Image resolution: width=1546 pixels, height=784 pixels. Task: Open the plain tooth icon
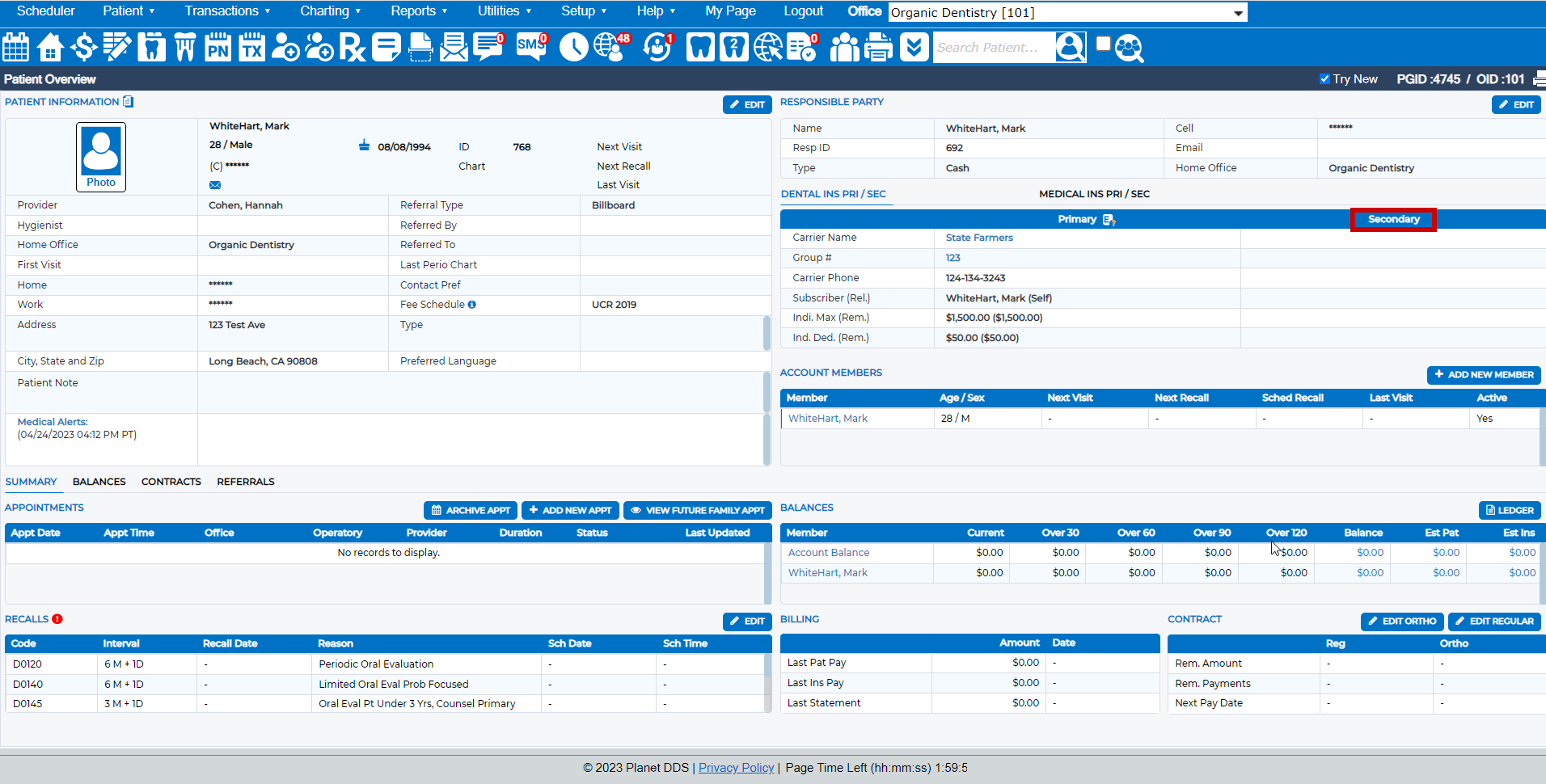(x=701, y=48)
